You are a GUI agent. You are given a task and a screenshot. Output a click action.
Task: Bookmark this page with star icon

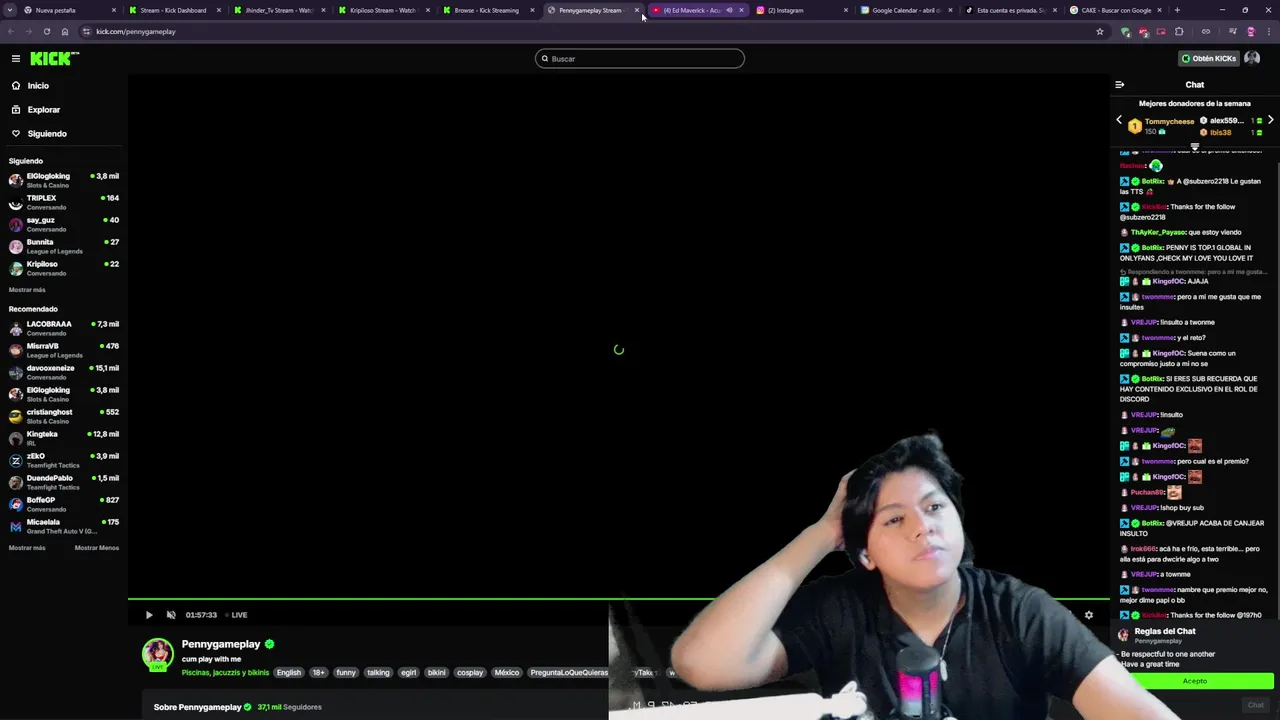(1100, 31)
